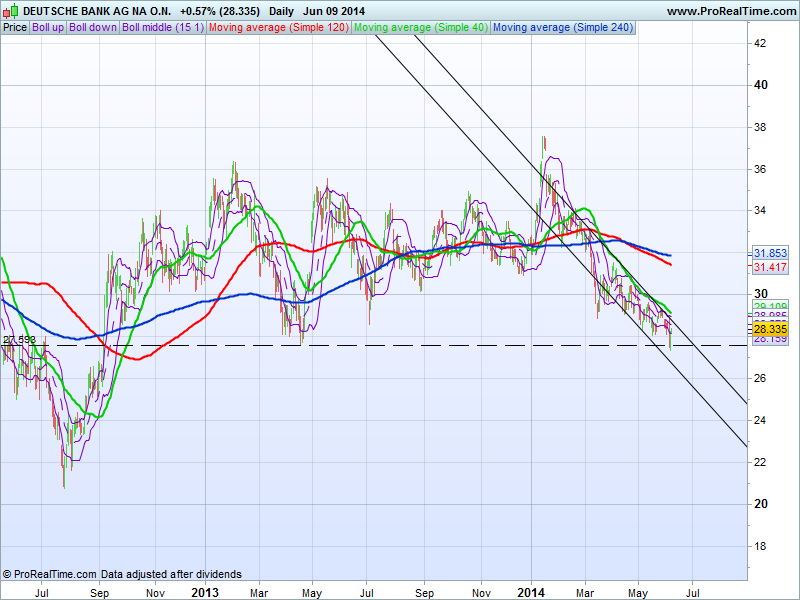Click the Daily timeframe label
The width and height of the screenshot is (800, 600).
pyautogui.click(x=281, y=11)
